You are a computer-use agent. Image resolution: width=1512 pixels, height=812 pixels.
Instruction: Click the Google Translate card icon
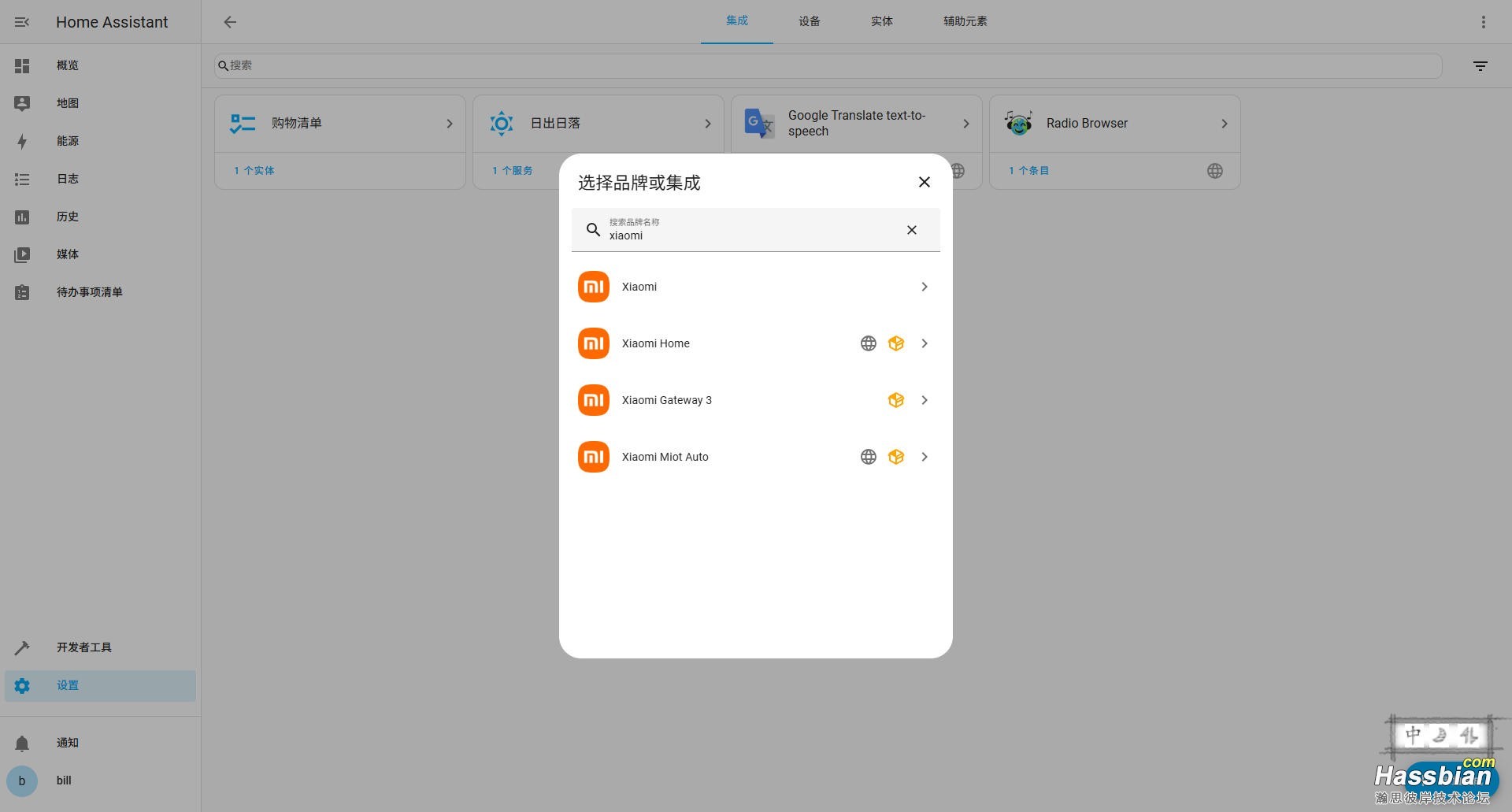(x=760, y=124)
